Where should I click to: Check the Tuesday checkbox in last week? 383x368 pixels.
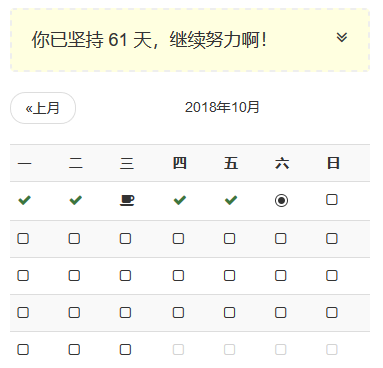[74, 349]
